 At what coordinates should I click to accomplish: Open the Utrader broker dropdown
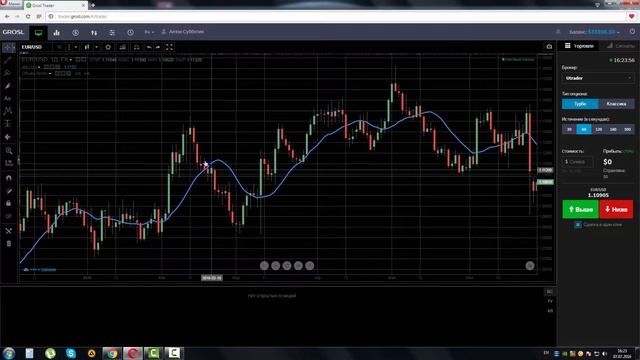598,78
